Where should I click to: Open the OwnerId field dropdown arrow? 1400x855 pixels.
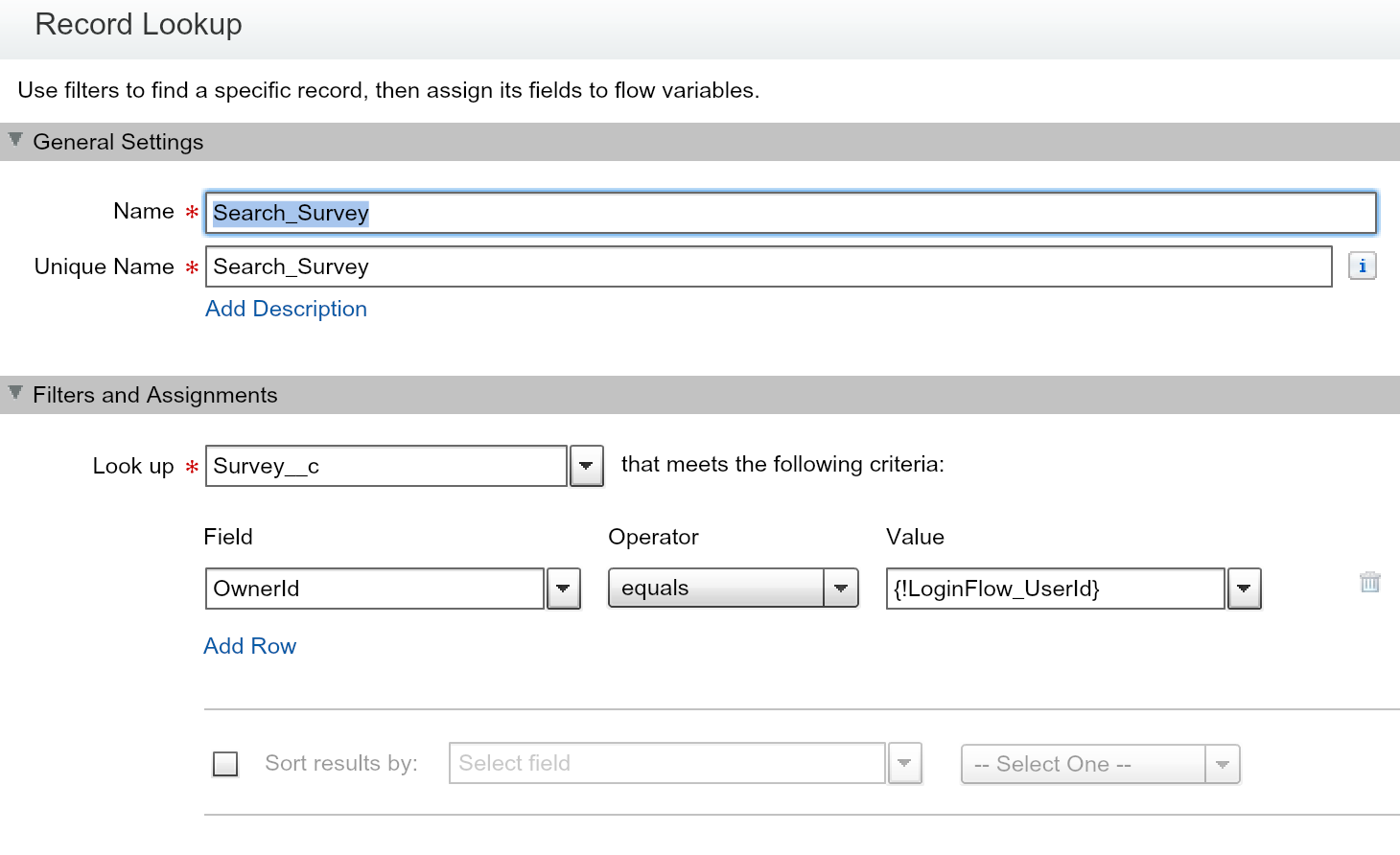[563, 589]
